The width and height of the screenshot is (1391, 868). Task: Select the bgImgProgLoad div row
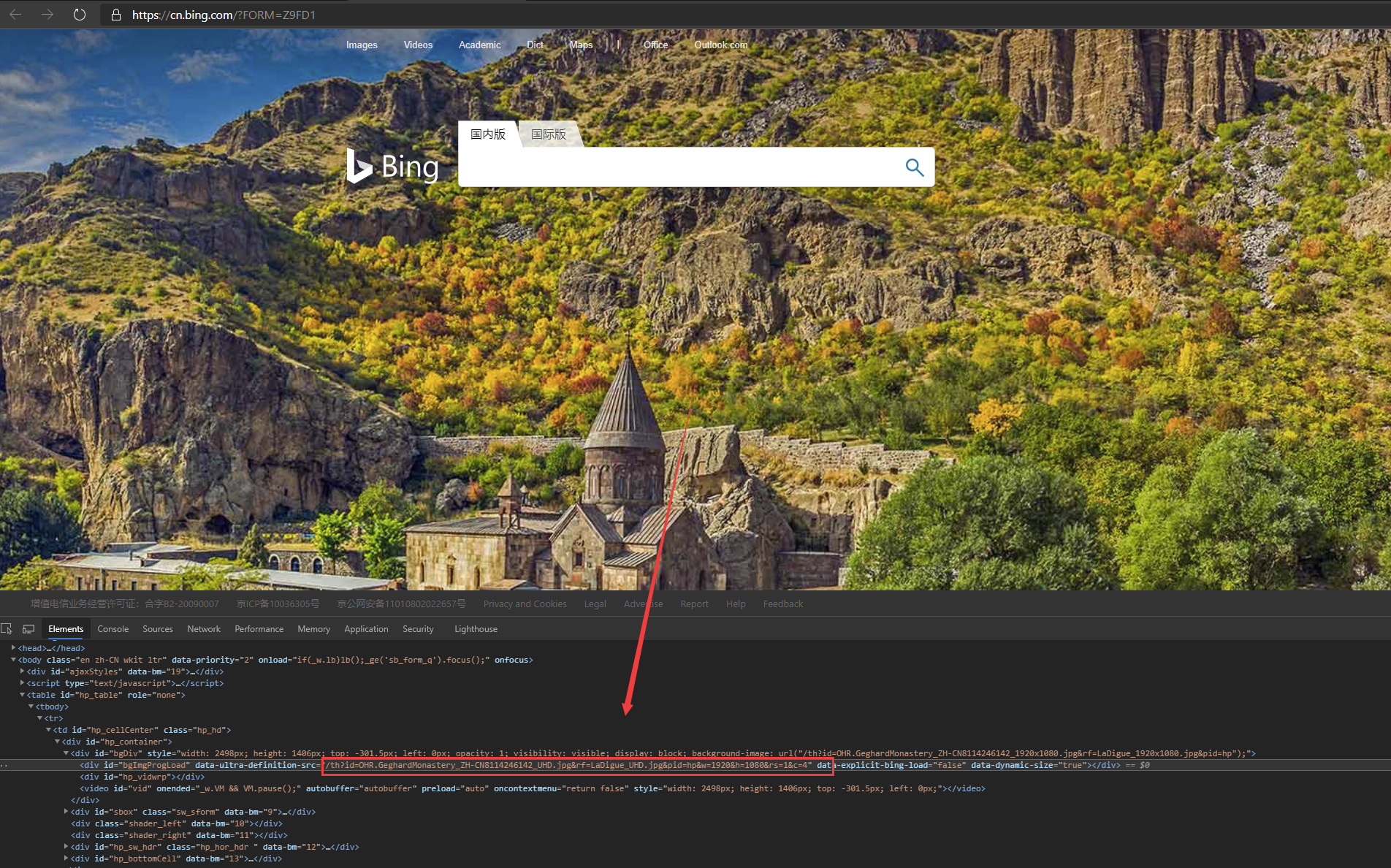point(695,765)
